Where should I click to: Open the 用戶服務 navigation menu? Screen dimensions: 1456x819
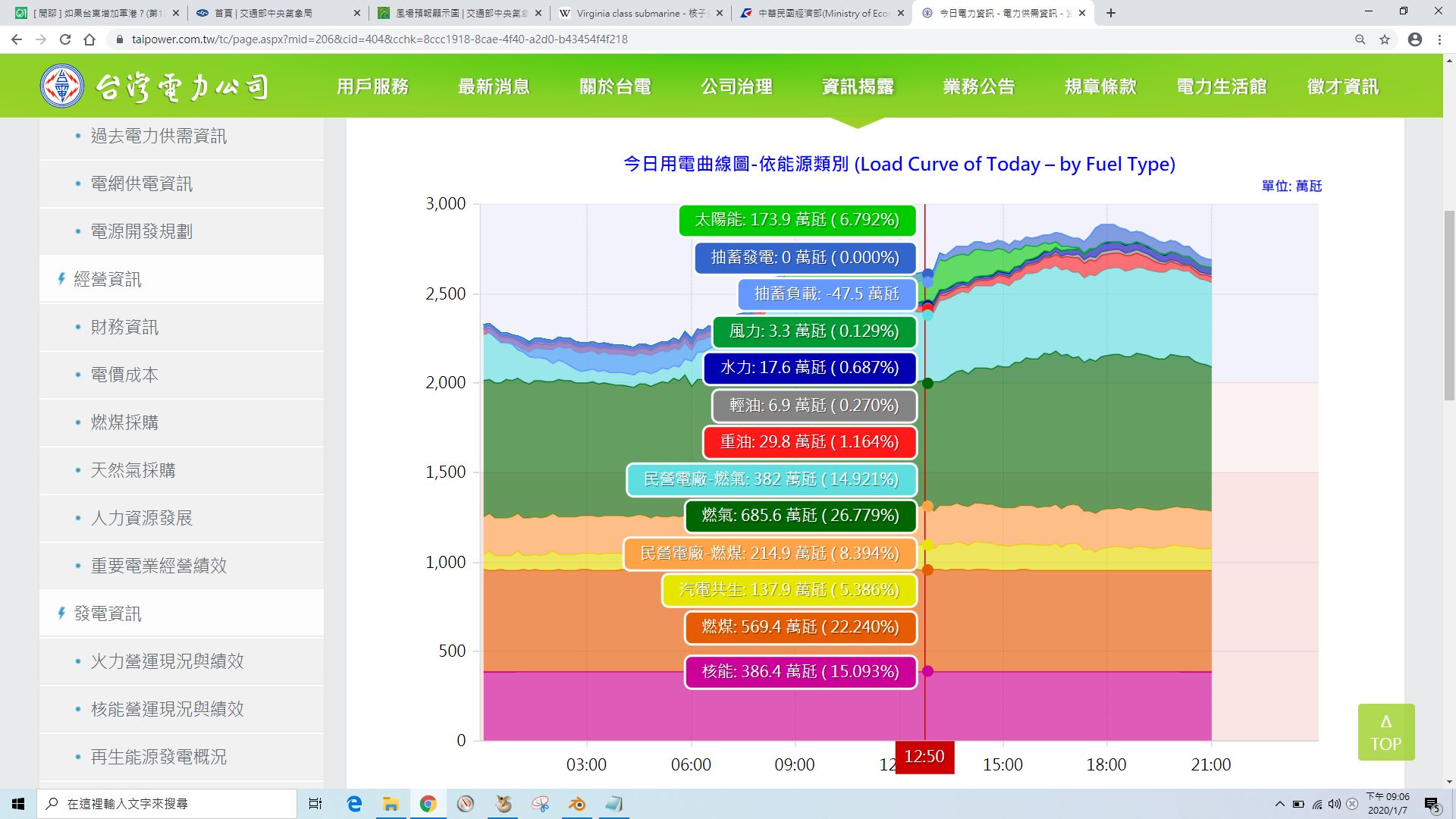[x=372, y=86]
